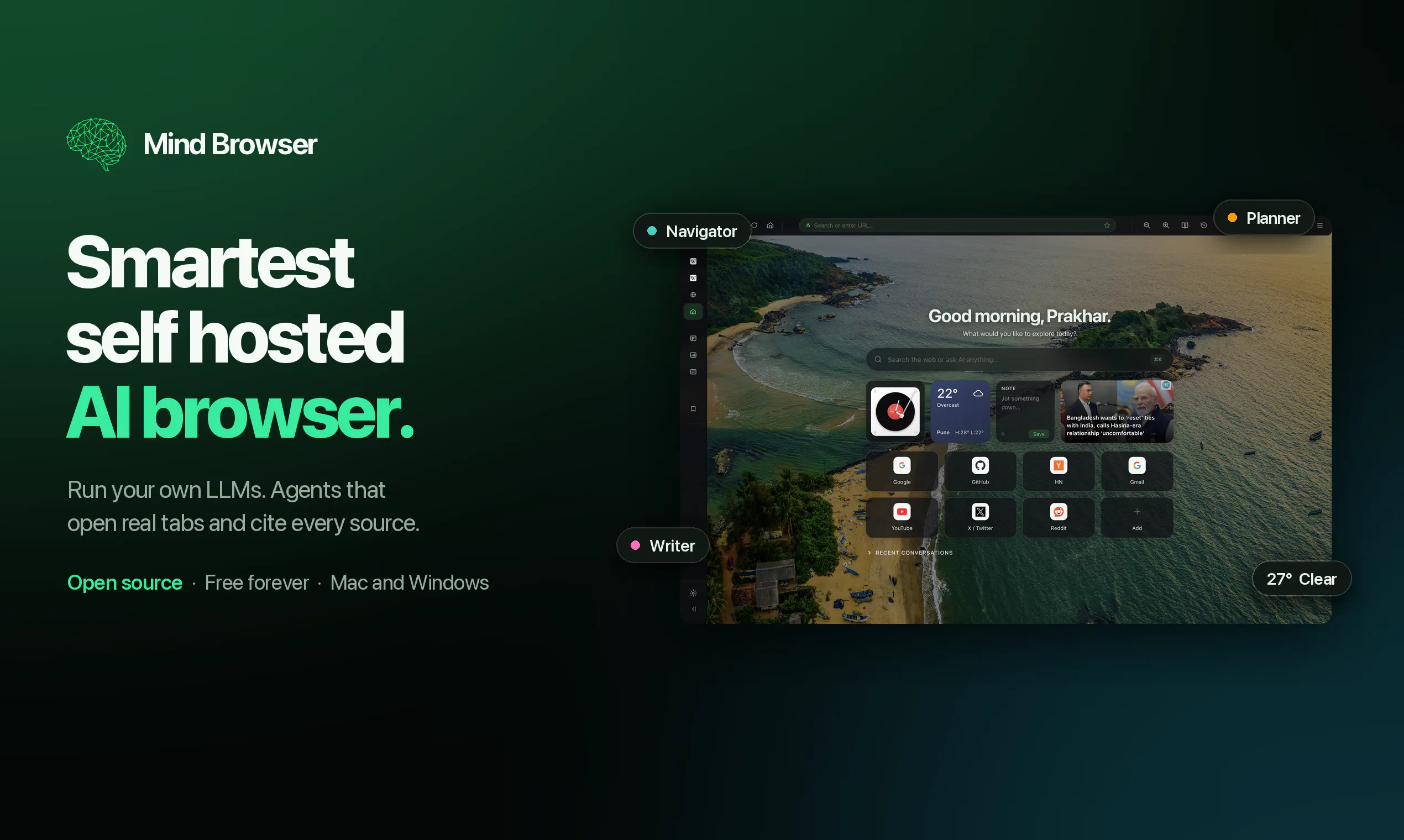Expand Recent Conversations section
The height and width of the screenshot is (840, 1404).
(x=910, y=553)
